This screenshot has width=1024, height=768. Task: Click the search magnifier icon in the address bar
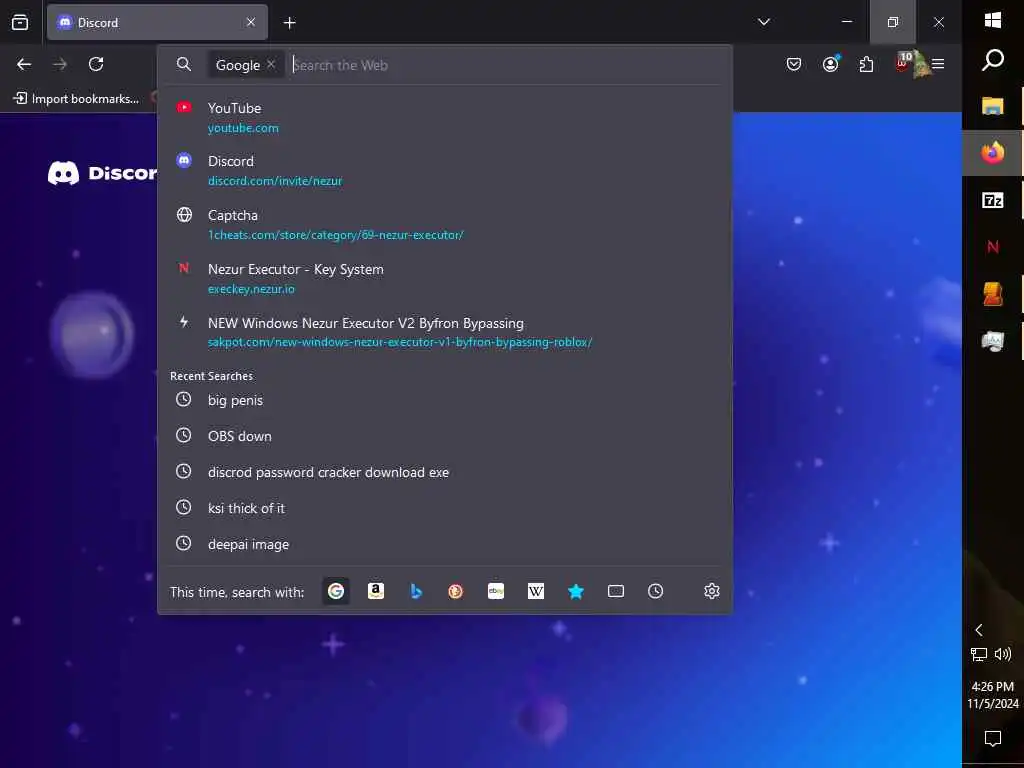(x=184, y=65)
